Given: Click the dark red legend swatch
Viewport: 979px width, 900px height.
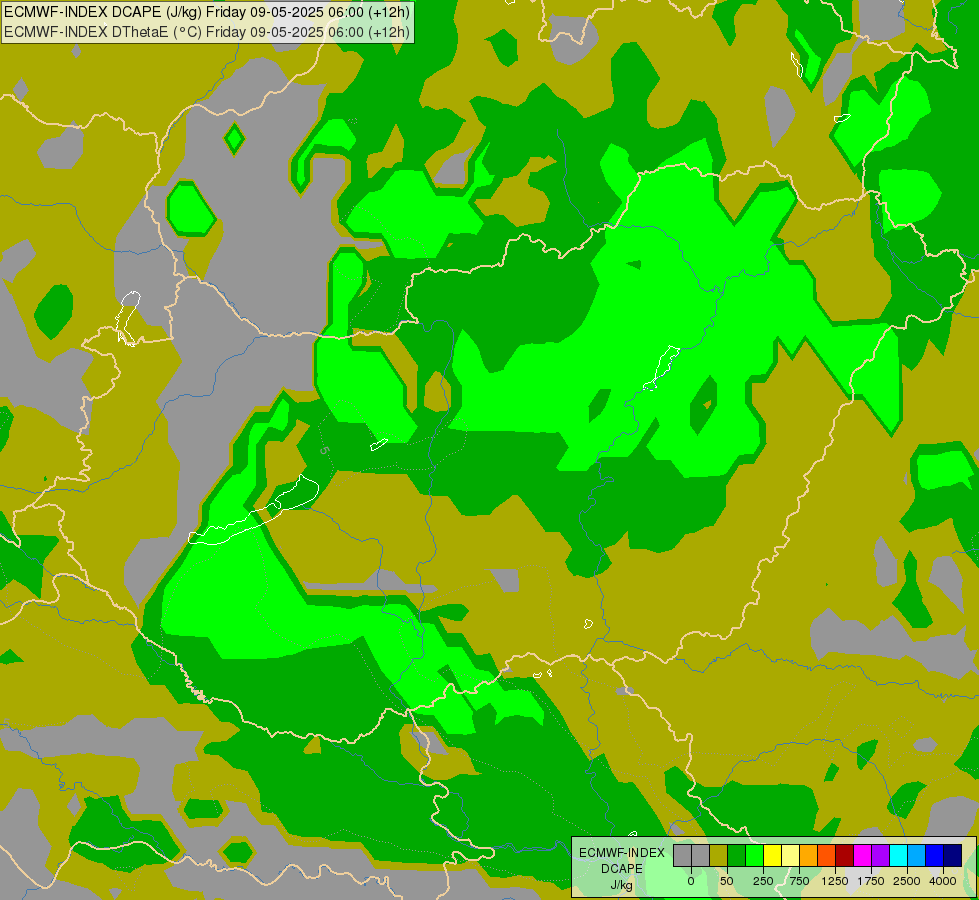Looking at the screenshot, I should pyautogui.click(x=845, y=856).
